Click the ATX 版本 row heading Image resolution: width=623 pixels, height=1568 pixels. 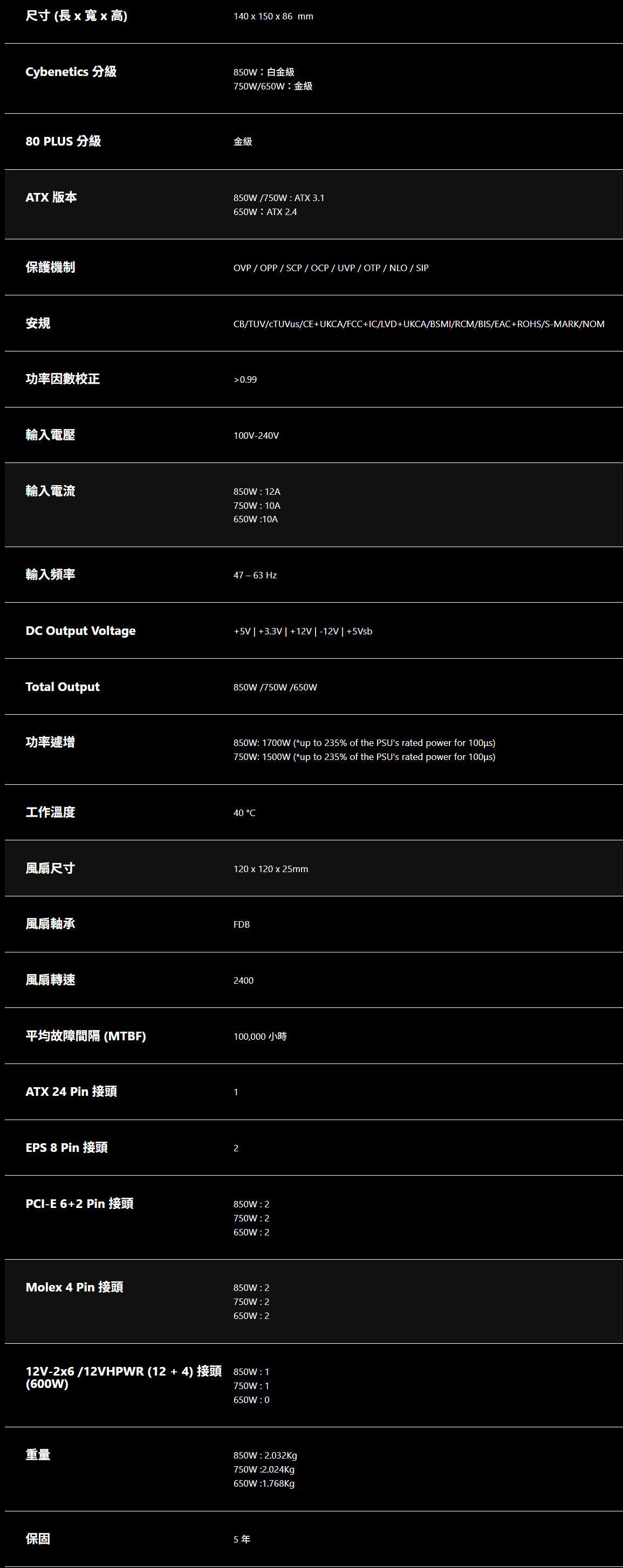pyautogui.click(x=51, y=197)
